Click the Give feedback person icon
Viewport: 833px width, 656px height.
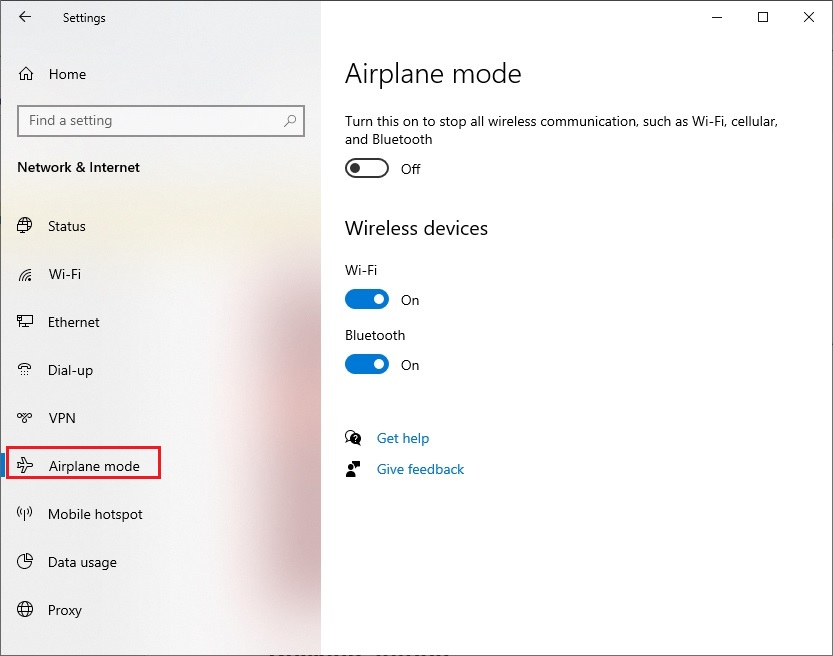[x=353, y=469]
